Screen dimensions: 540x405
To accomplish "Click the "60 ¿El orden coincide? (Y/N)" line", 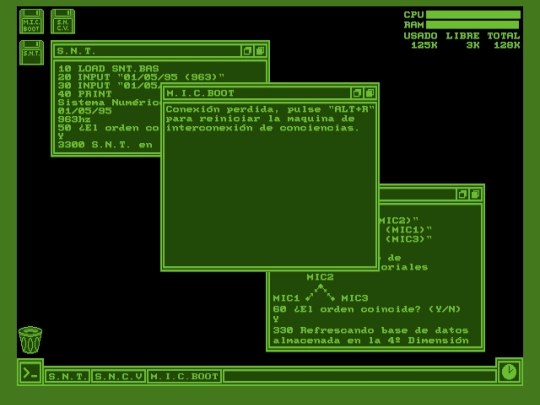I will click(367, 309).
